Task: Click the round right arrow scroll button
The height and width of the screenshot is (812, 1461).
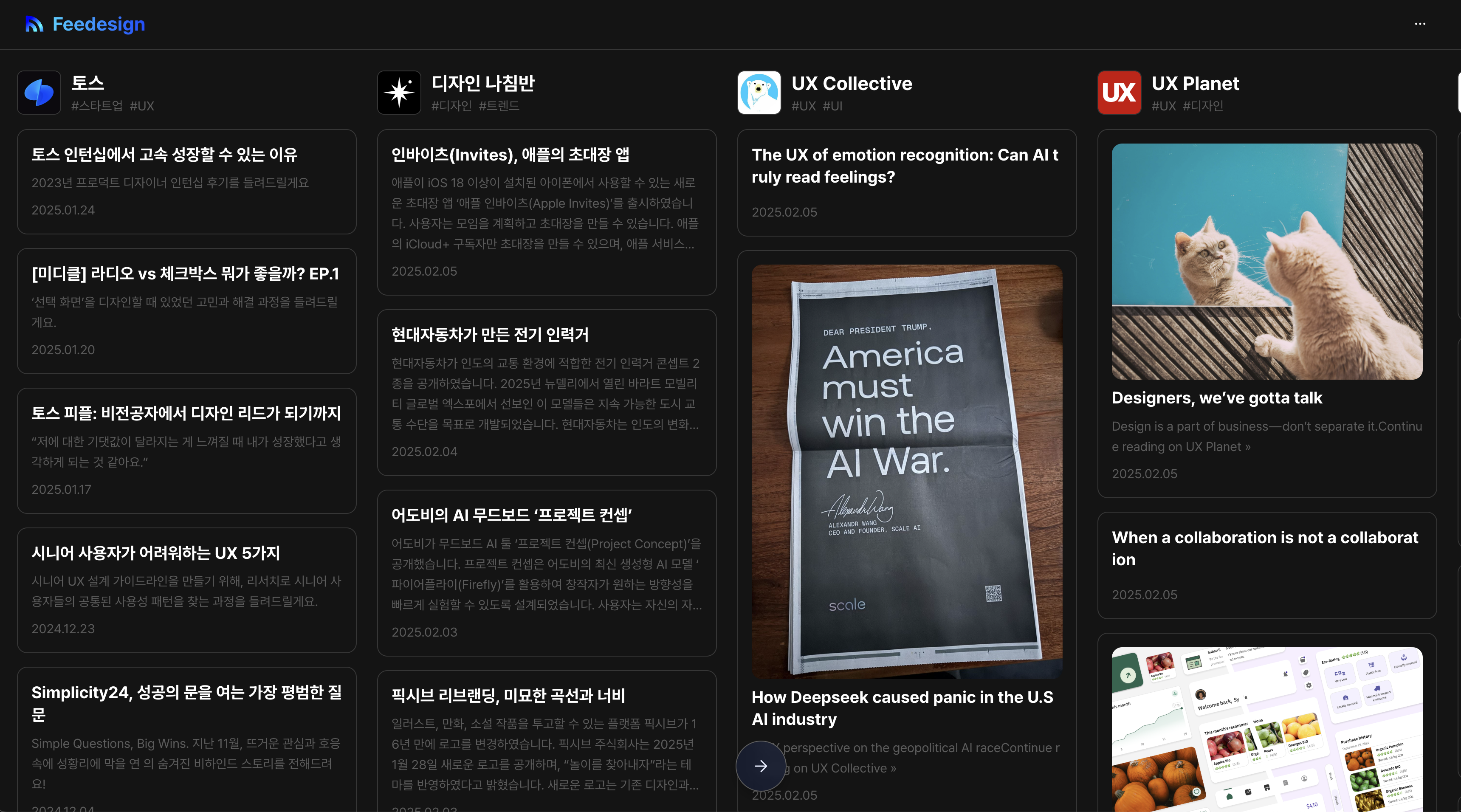Action: 761,766
